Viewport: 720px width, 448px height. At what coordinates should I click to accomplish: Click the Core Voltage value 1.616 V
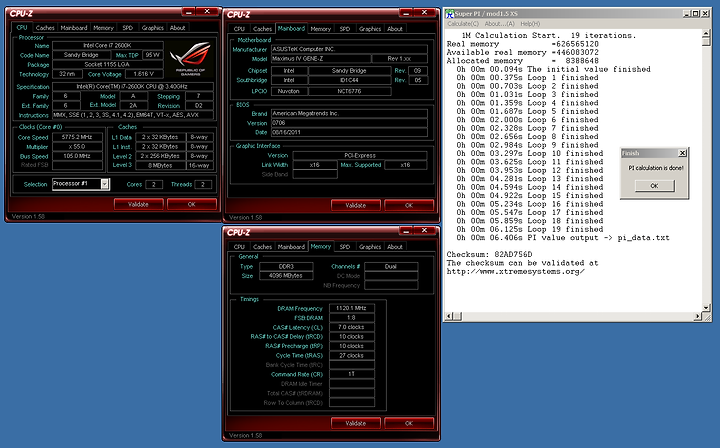[144, 74]
